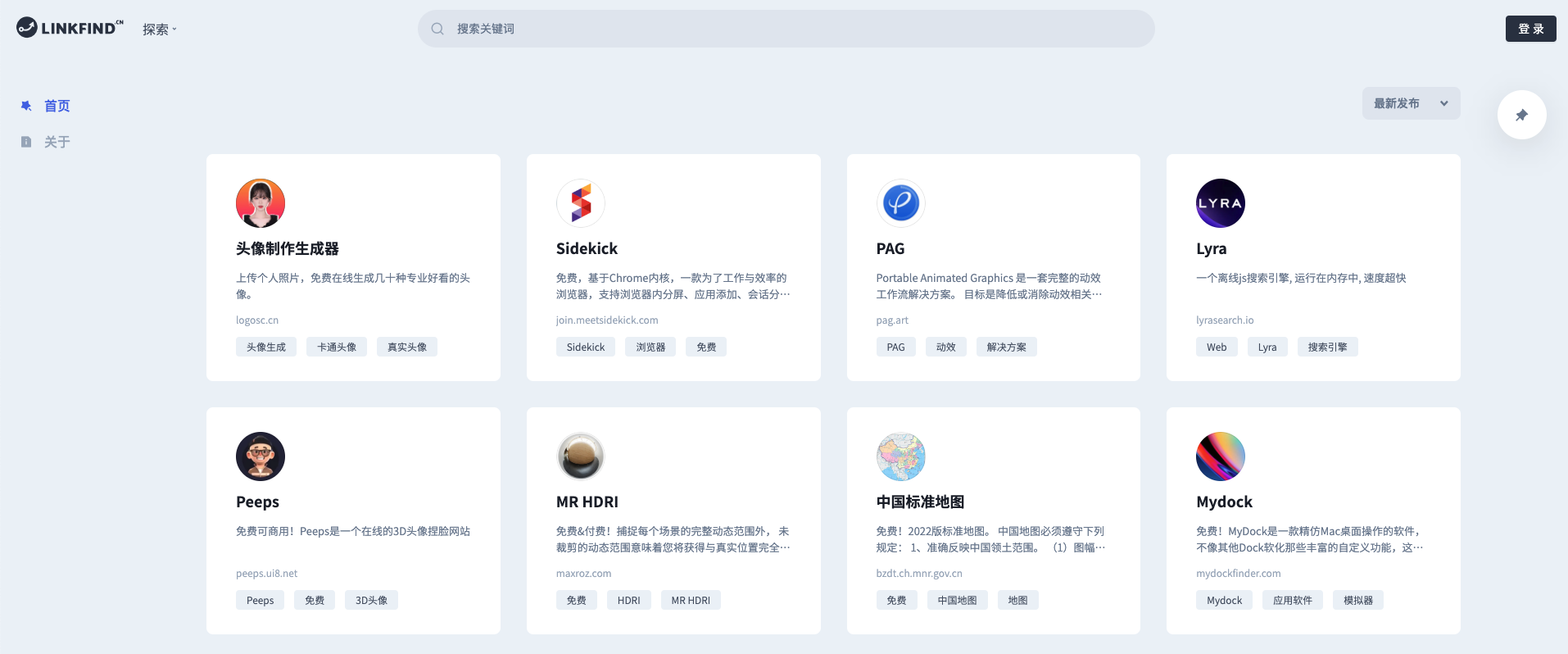Click the Peeps tag
1568x654 pixels.
(x=261, y=600)
